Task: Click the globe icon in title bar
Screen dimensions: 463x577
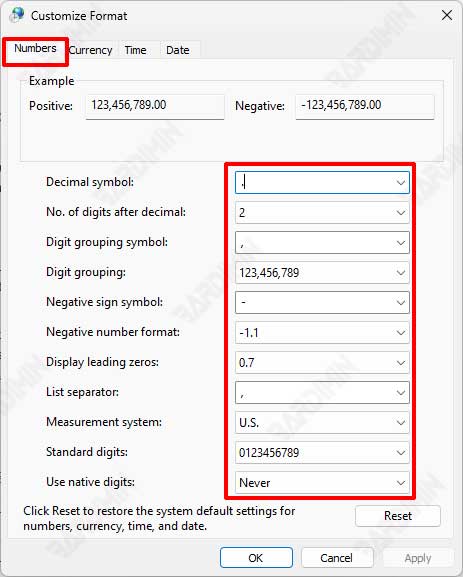Action: point(16,15)
